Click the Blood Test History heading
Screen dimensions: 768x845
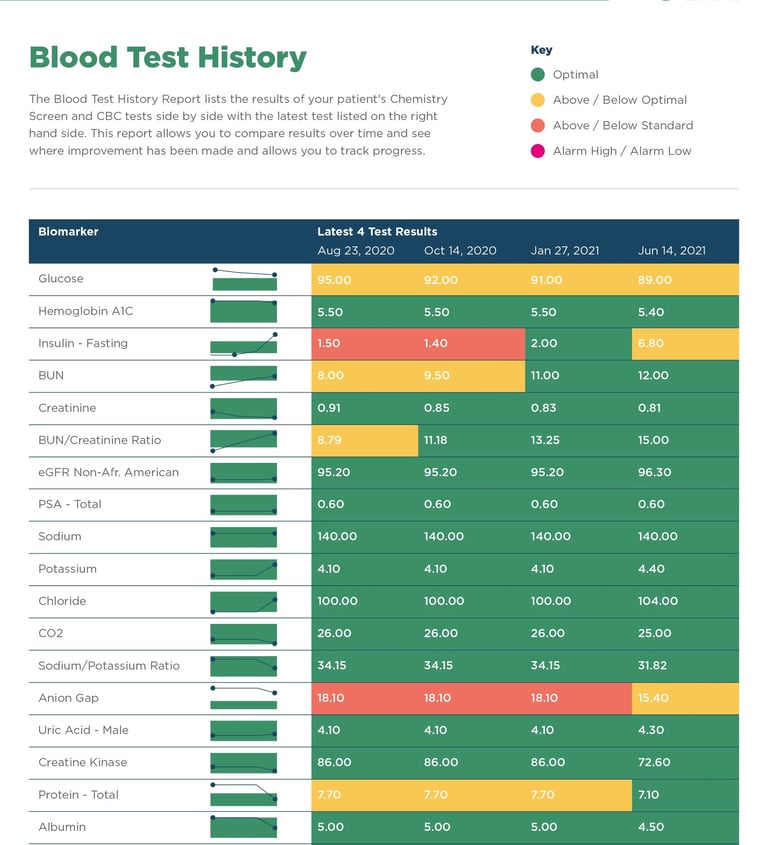[168, 58]
